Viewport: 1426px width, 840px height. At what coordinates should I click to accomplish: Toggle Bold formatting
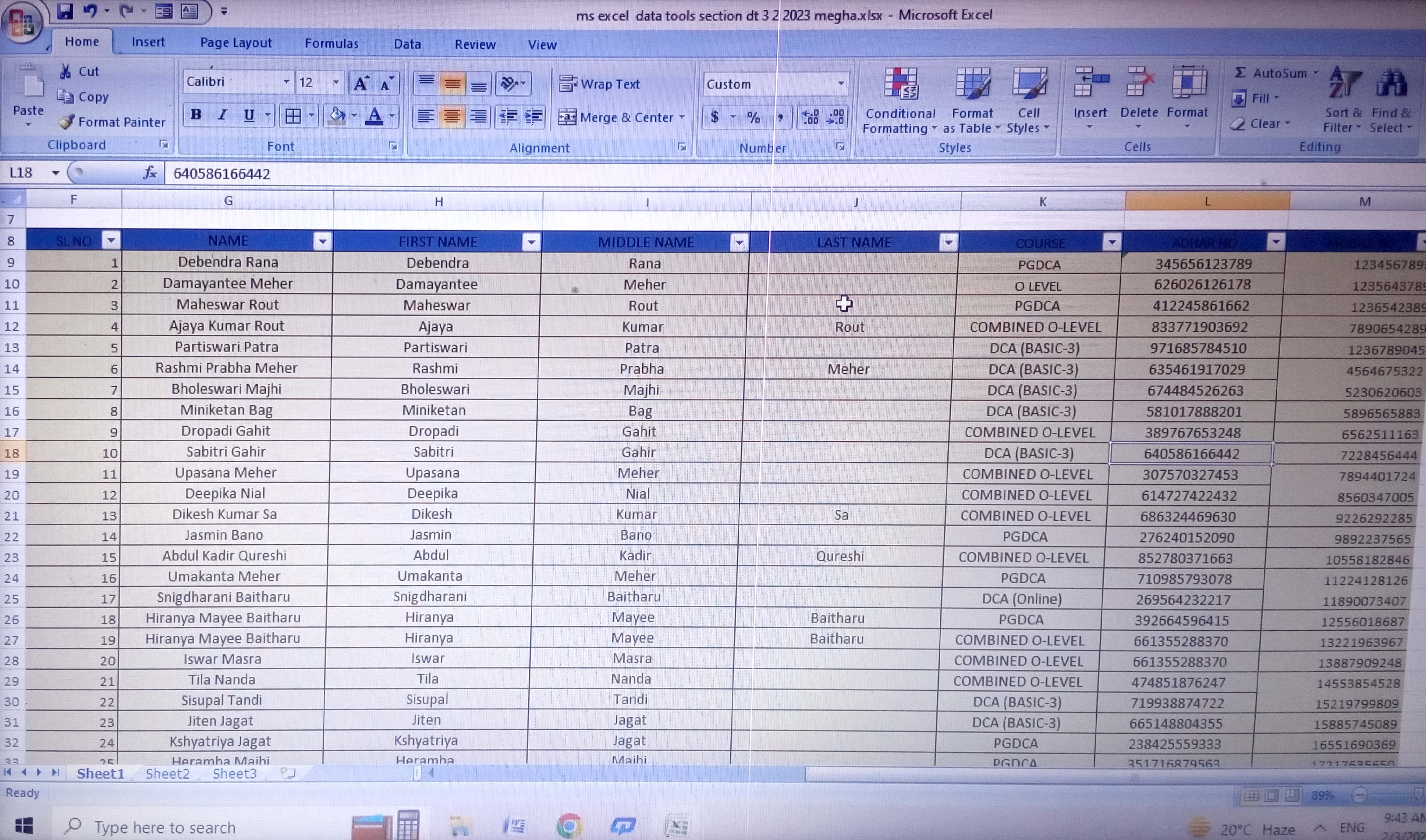click(x=196, y=115)
